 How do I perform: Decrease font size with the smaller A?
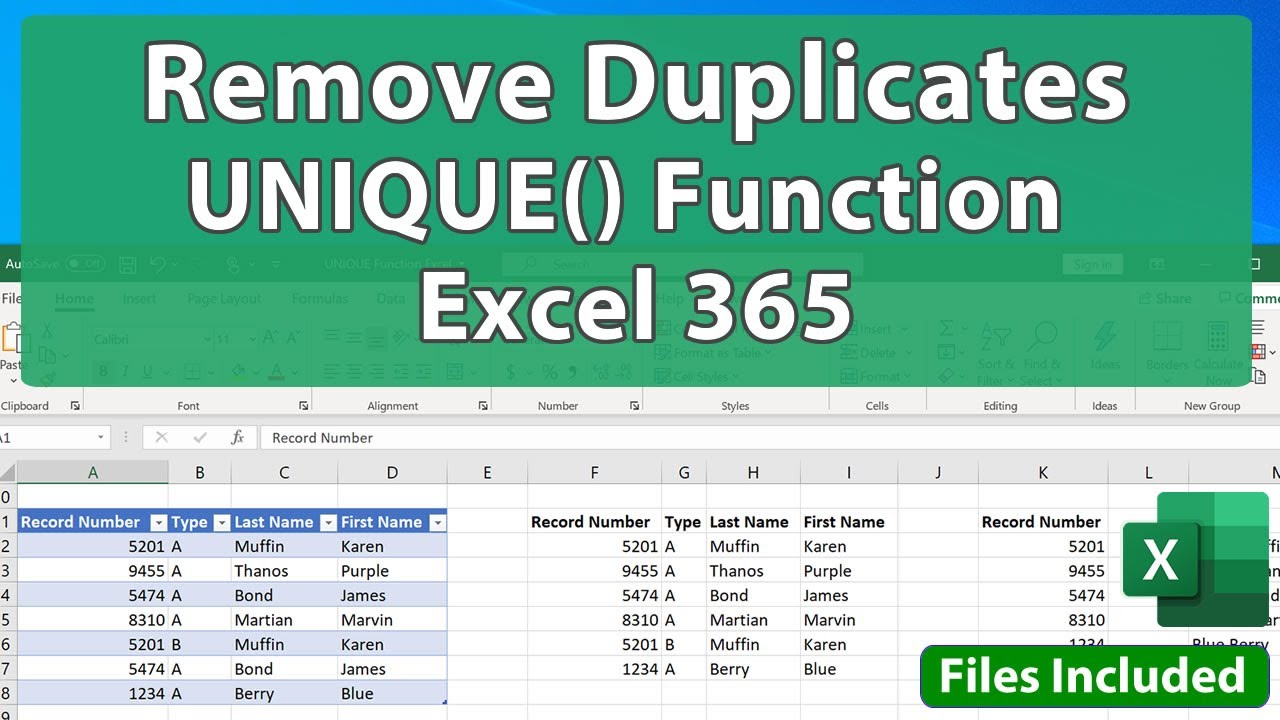tap(293, 339)
